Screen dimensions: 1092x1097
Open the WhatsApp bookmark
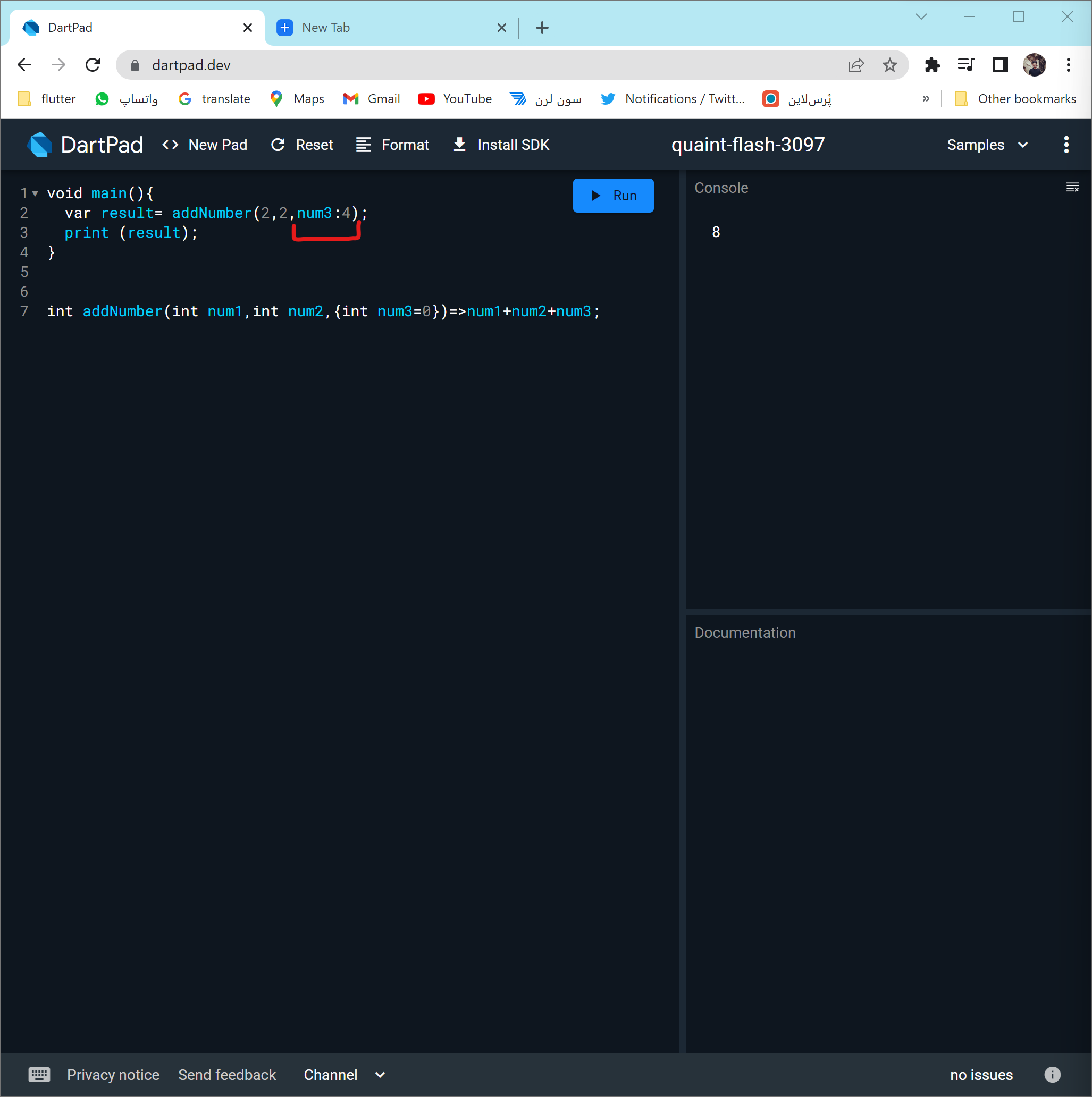click(127, 99)
